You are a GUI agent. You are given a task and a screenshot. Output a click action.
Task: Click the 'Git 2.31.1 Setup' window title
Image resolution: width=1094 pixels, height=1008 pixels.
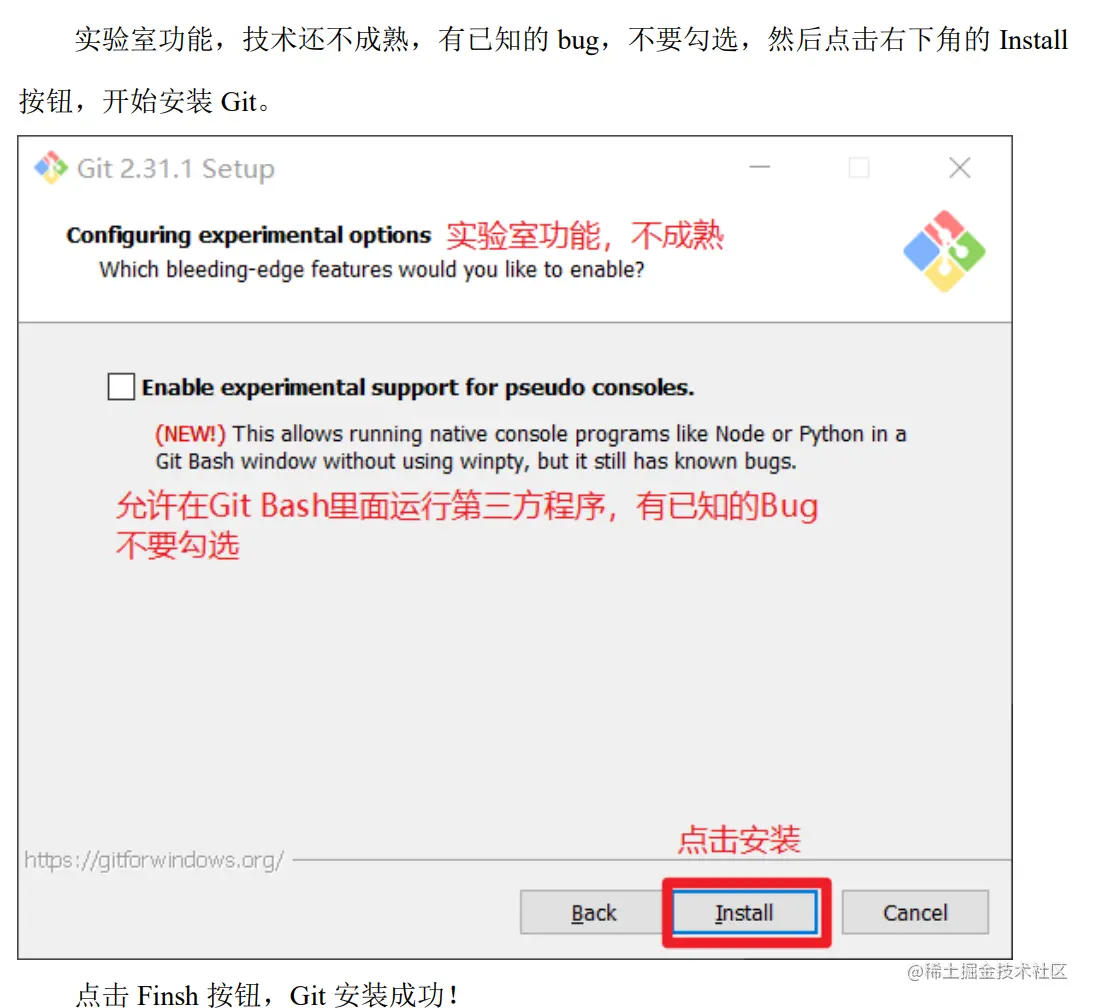[176, 169]
